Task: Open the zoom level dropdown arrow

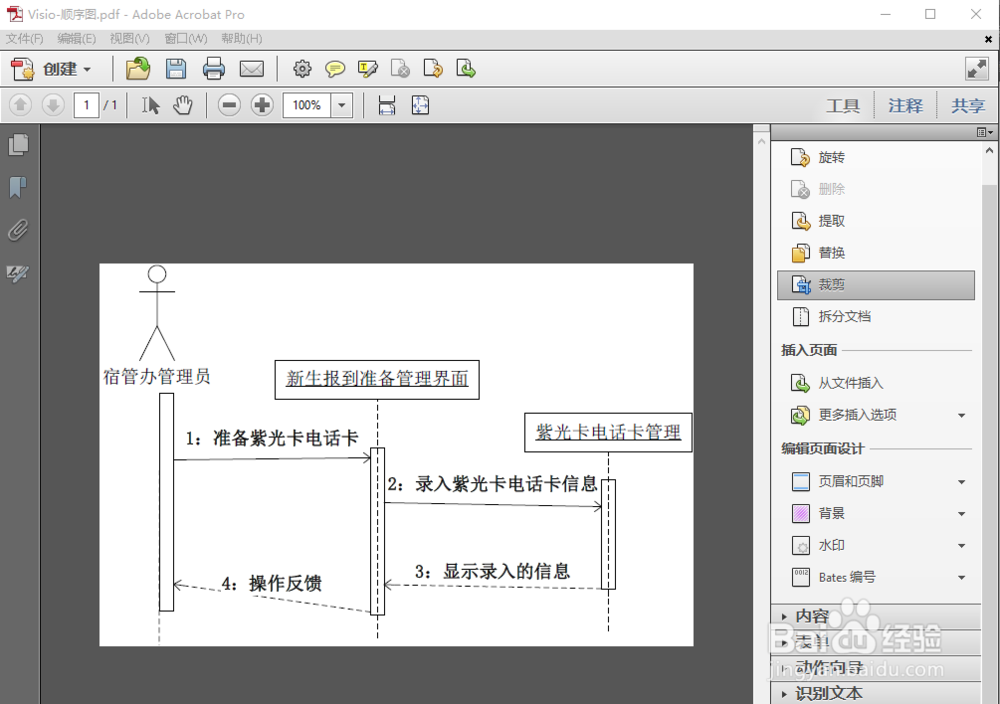Action: 342,105
